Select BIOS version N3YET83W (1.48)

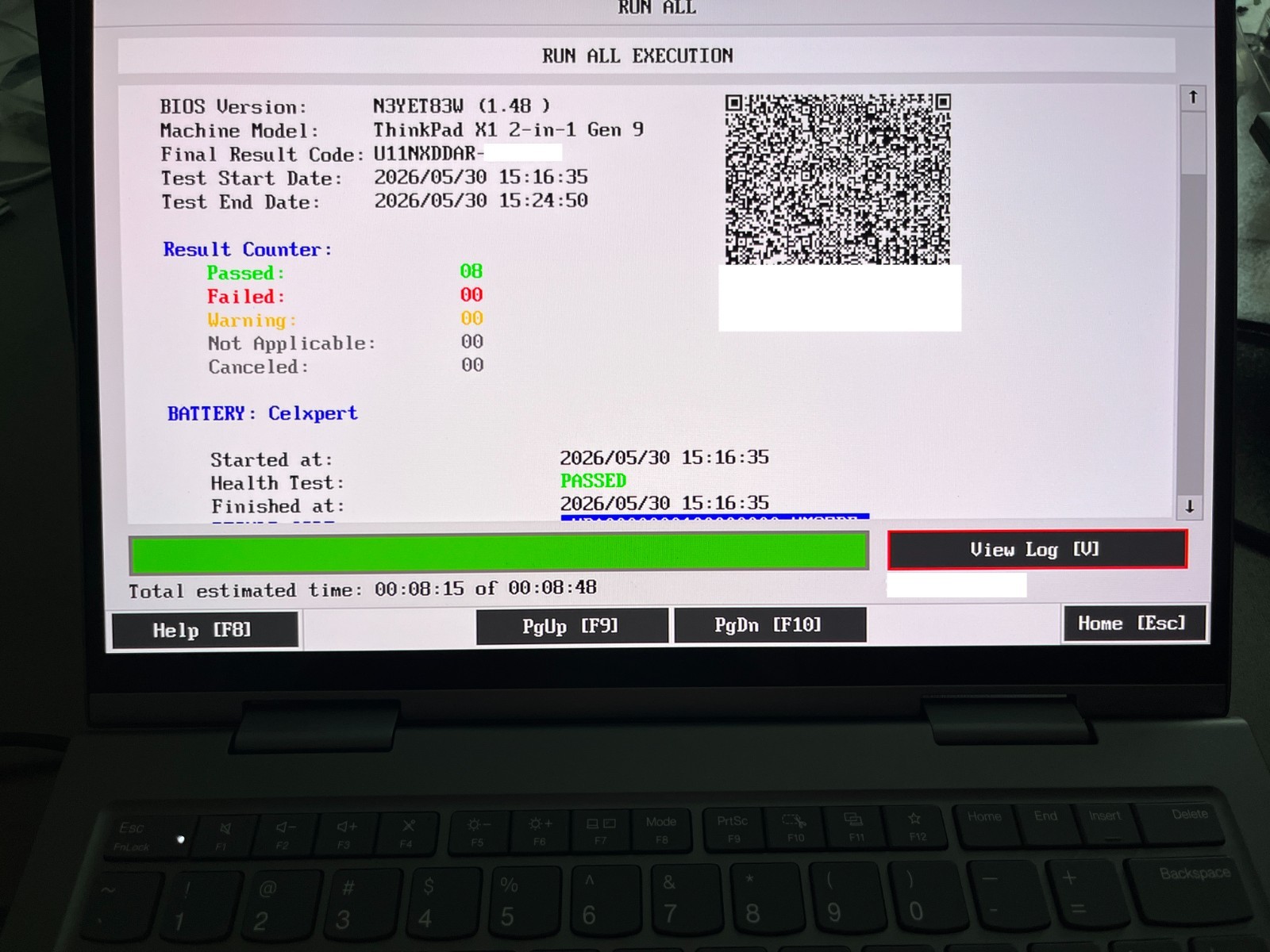pyautogui.click(x=461, y=106)
